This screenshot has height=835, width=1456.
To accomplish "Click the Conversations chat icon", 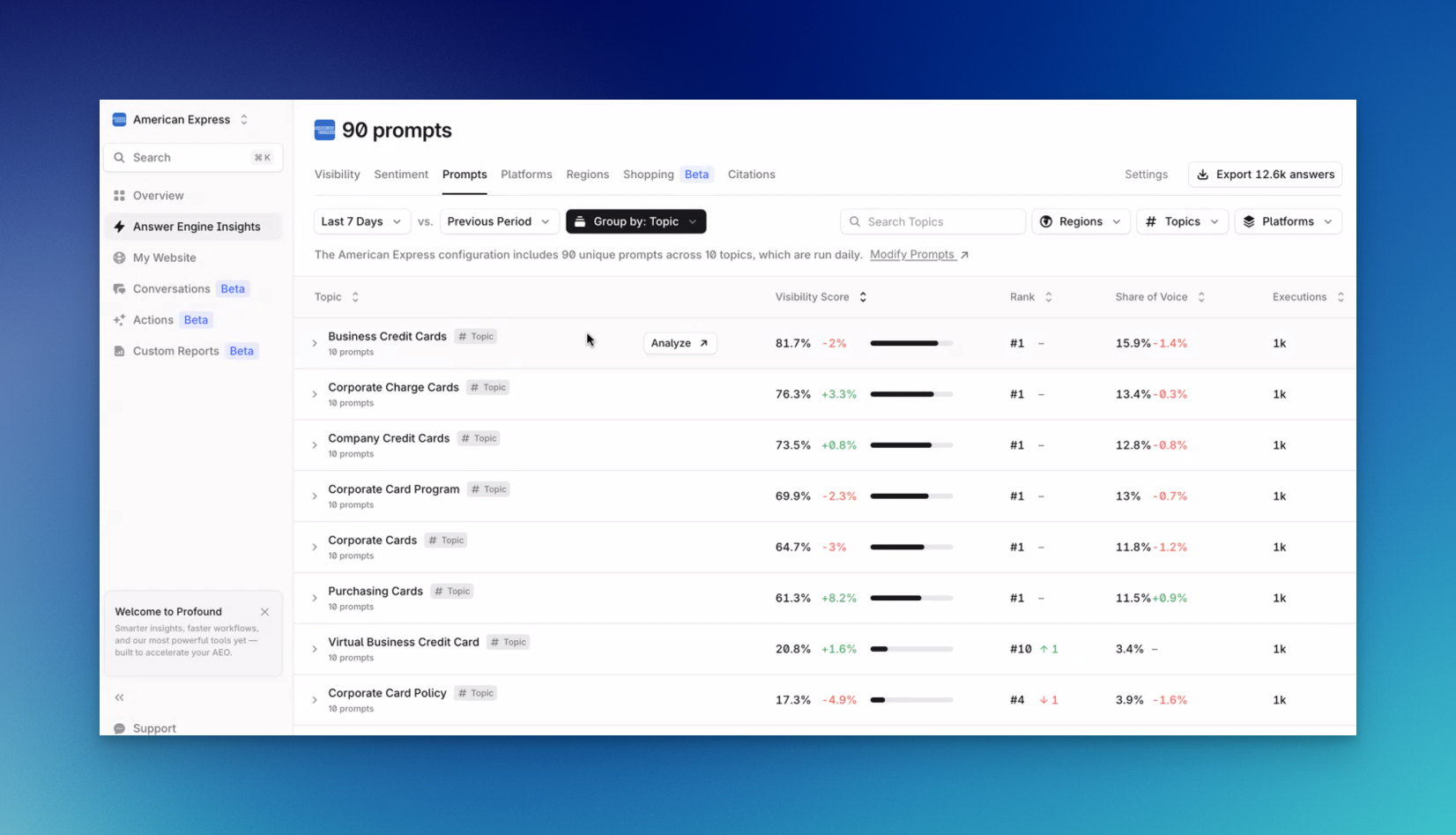I will (119, 289).
